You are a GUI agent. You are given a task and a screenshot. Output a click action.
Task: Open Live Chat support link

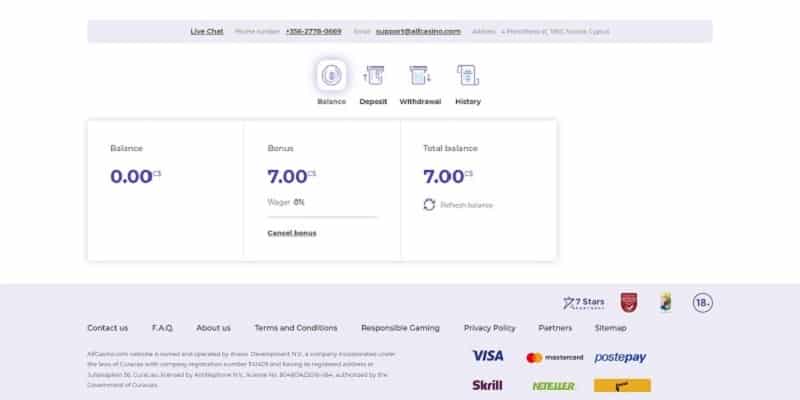pyautogui.click(x=207, y=31)
